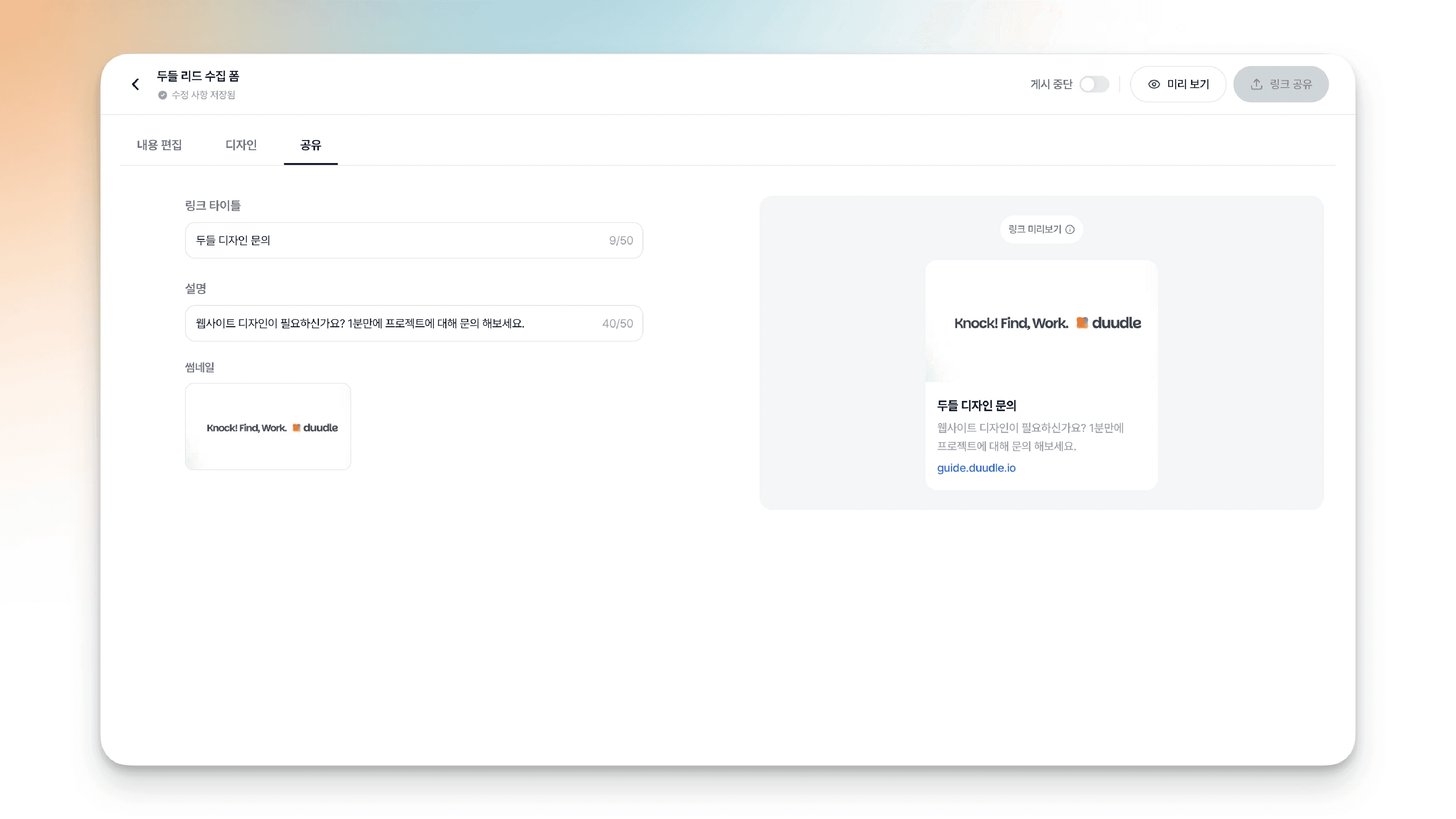Click the back arrow icon

click(x=136, y=84)
